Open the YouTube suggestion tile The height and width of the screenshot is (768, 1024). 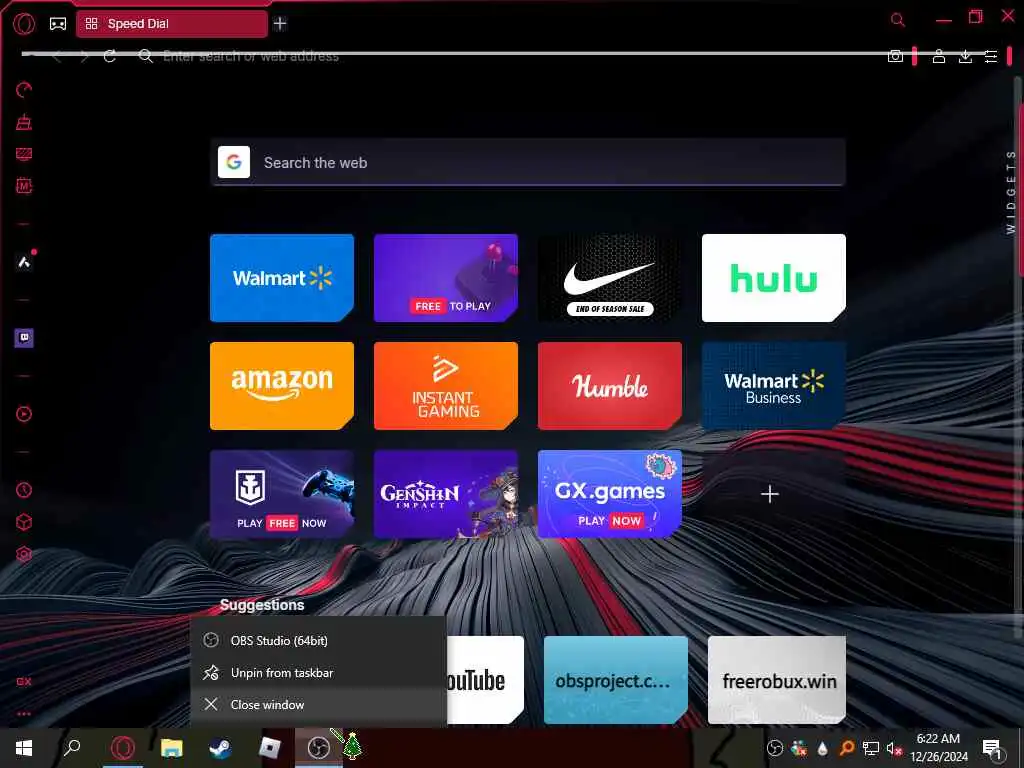coord(485,680)
